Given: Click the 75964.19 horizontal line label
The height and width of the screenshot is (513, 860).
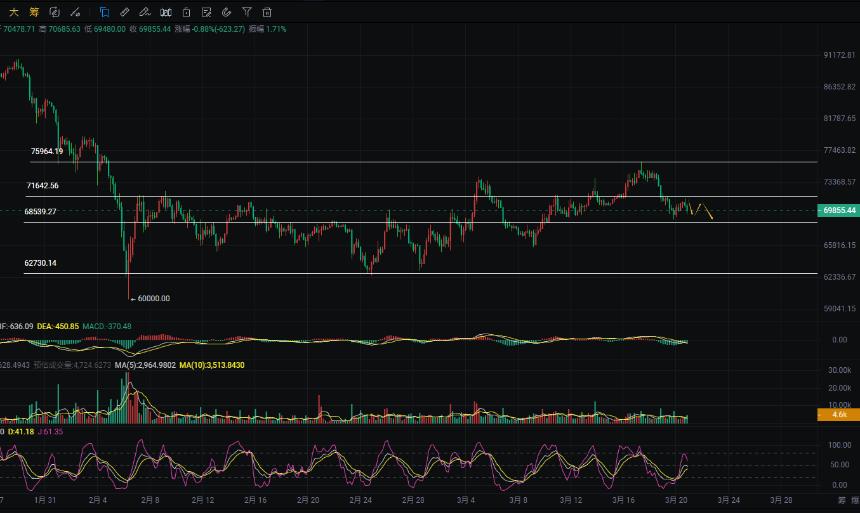Looking at the screenshot, I should pos(47,151).
